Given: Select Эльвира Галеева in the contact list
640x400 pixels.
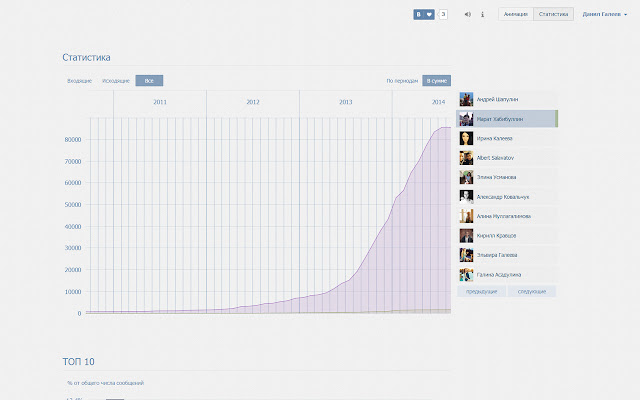Looking at the screenshot, I should pyautogui.click(x=507, y=255).
